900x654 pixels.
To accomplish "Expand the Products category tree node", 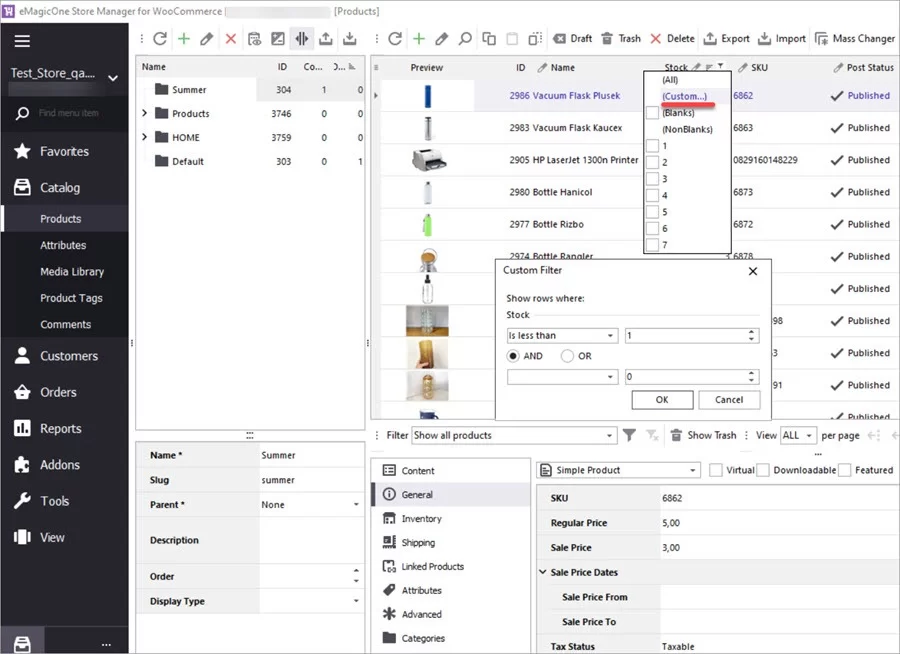I will click(x=144, y=114).
